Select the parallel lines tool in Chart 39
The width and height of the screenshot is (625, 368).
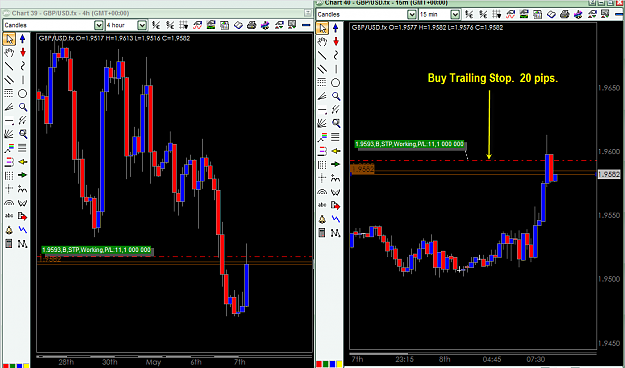pos(9,79)
